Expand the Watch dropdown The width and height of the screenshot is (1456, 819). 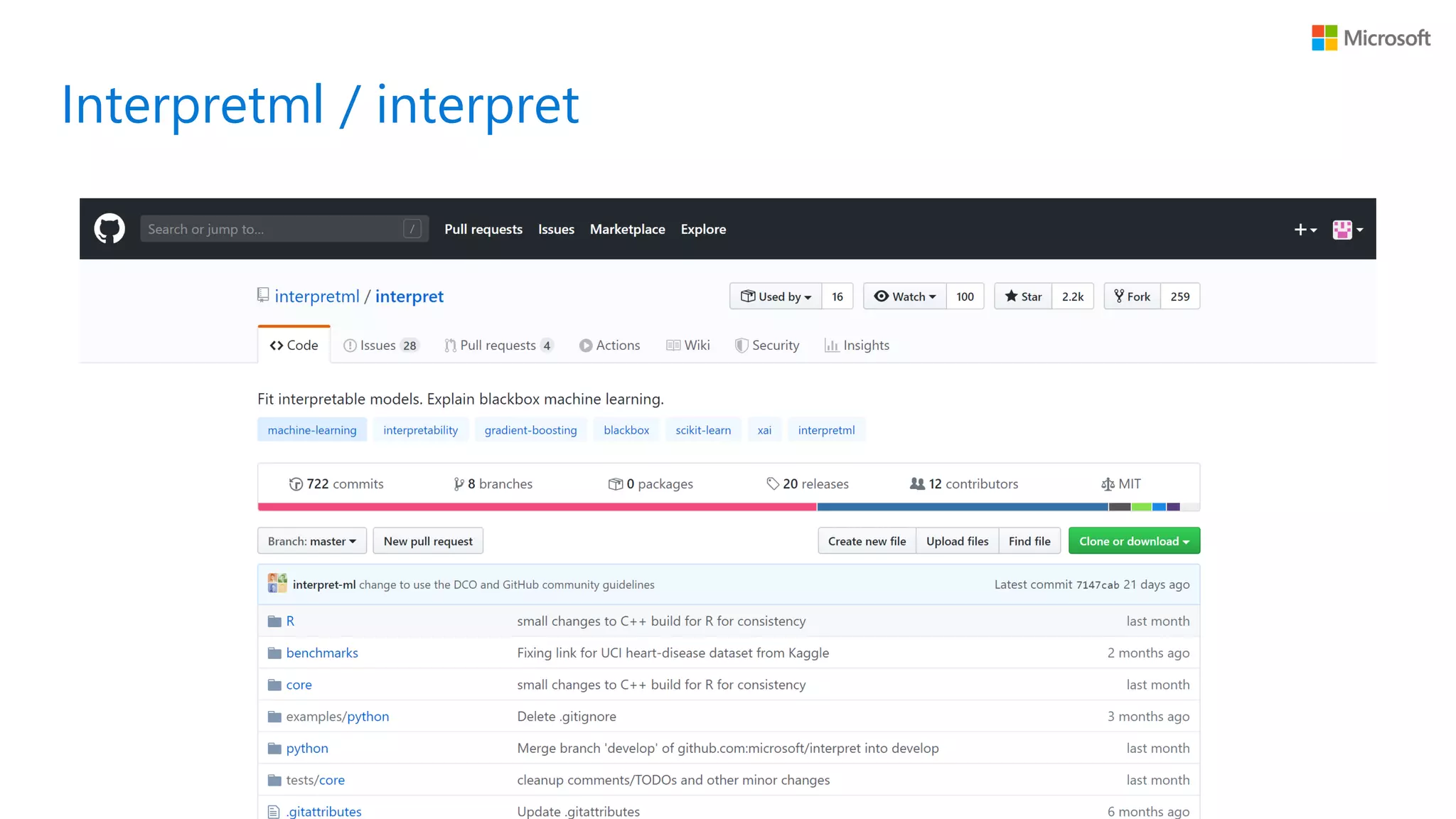coord(905,296)
